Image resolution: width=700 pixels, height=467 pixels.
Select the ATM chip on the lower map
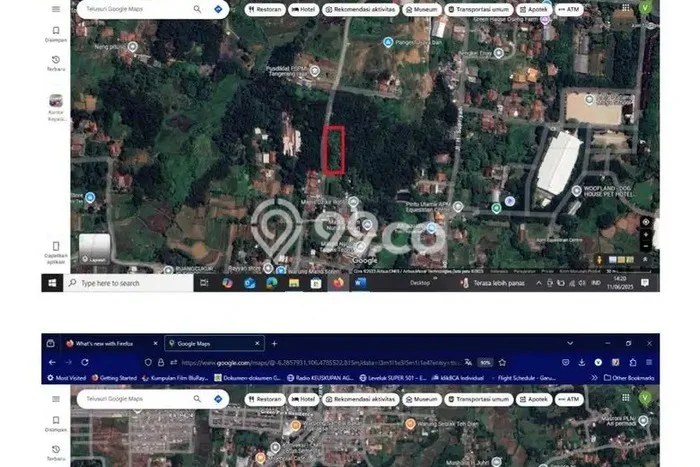coord(569,399)
